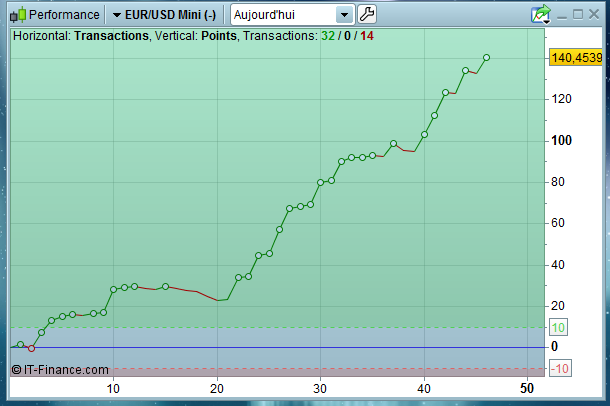Select the 140,4539 current value label
The image size is (610, 406).
pyautogui.click(x=576, y=58)
